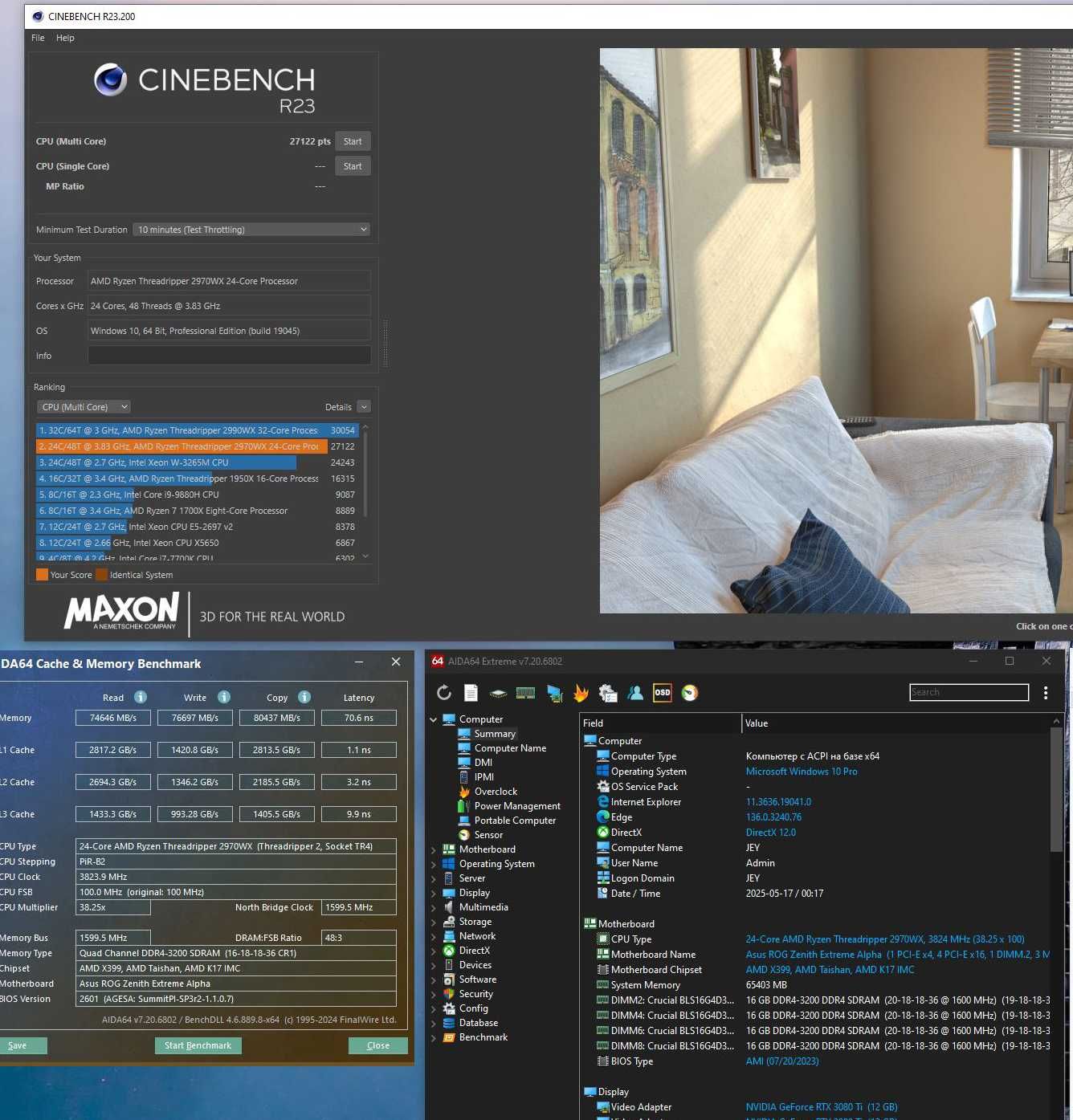
Task: Open the Microsoft Windows 10 Pro link
Action: pos(801,772)
